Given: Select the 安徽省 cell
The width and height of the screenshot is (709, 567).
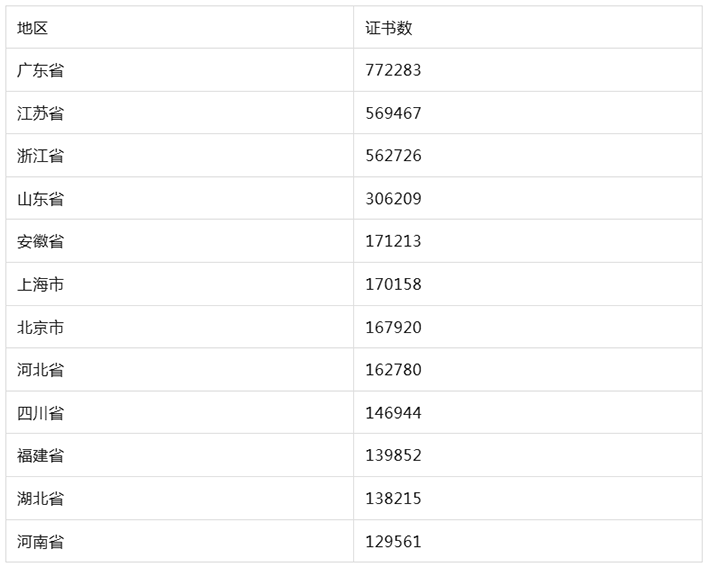Looking at the screenshot, I should point(41,242).
